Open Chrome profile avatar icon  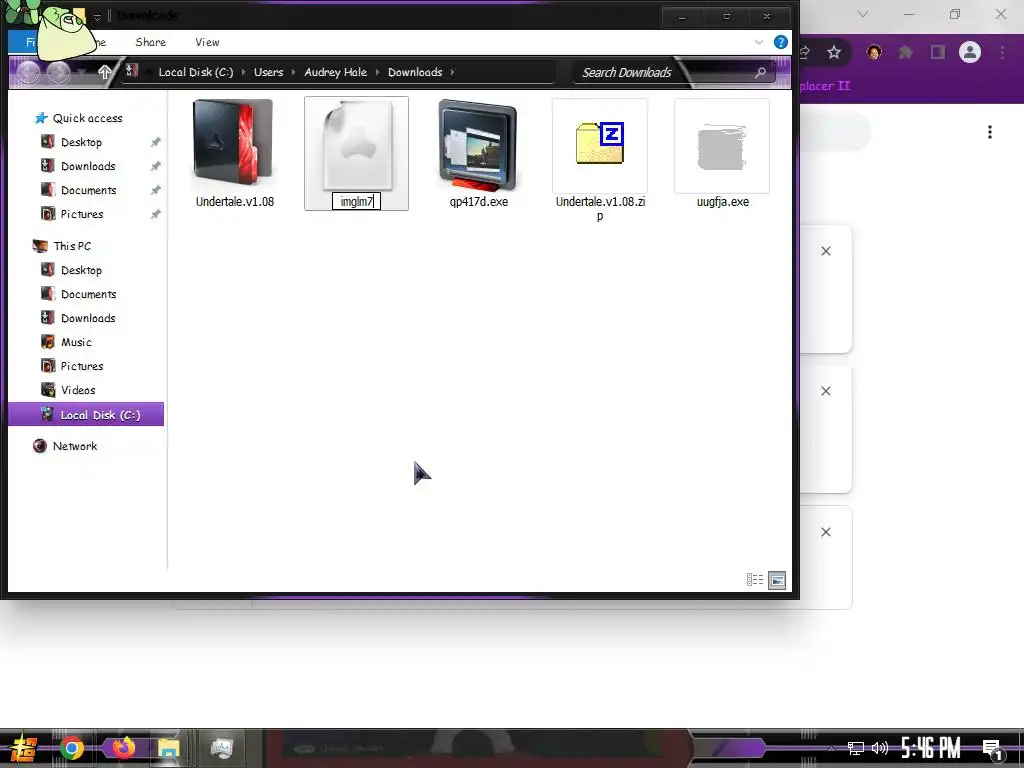[970, 52]
